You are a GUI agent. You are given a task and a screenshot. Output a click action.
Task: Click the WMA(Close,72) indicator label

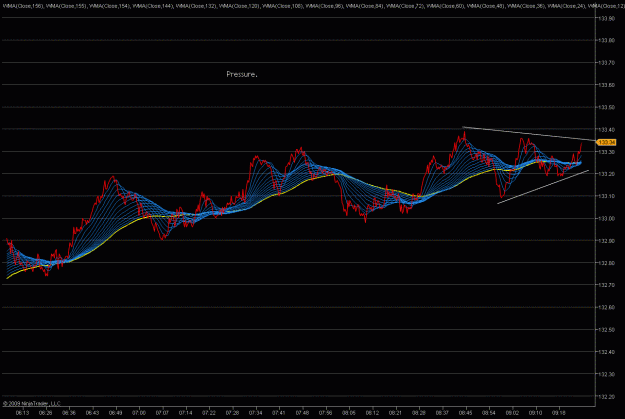(x=405, y=6)
